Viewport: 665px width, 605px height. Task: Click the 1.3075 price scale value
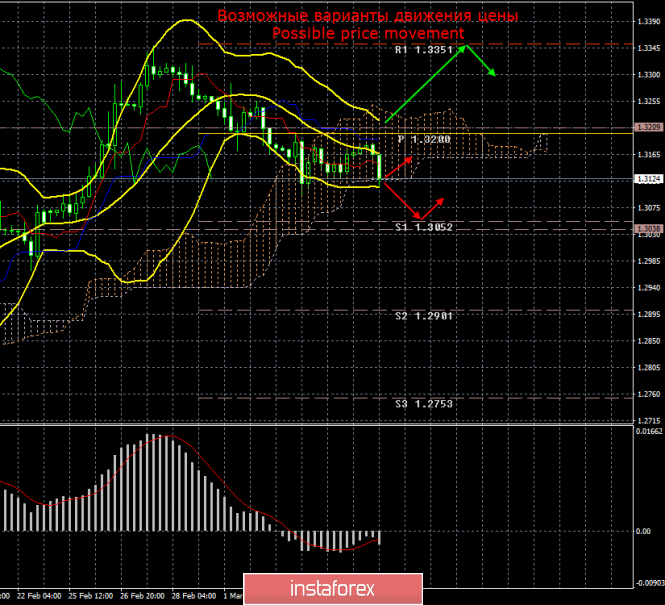tap(649, 208)
